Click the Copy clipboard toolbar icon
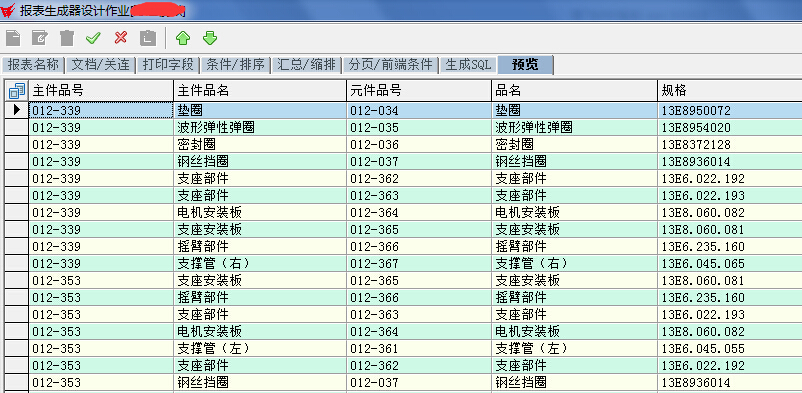 click(x=148, y=38)
